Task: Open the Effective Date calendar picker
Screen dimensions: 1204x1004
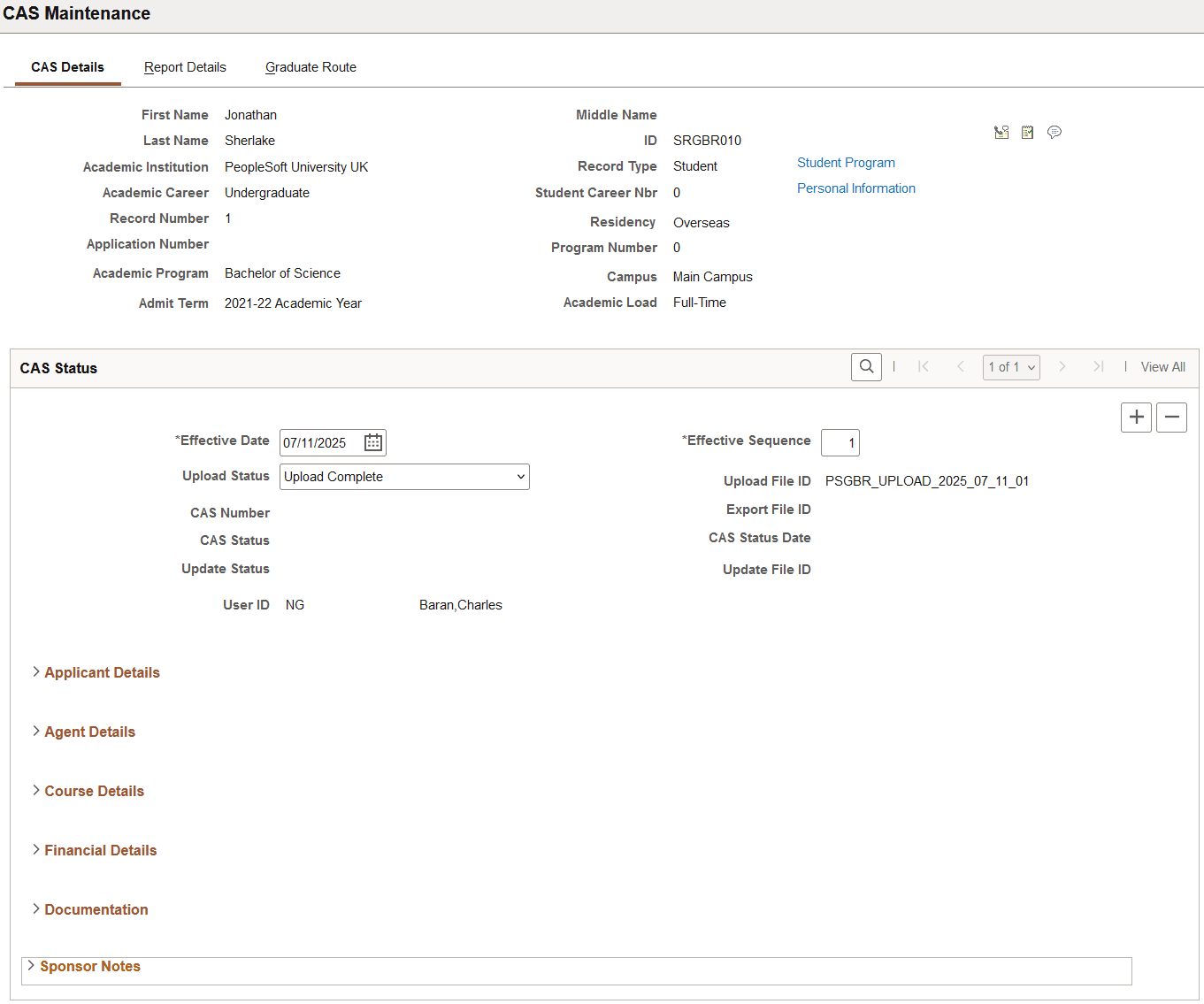Action: click(373, 442)
